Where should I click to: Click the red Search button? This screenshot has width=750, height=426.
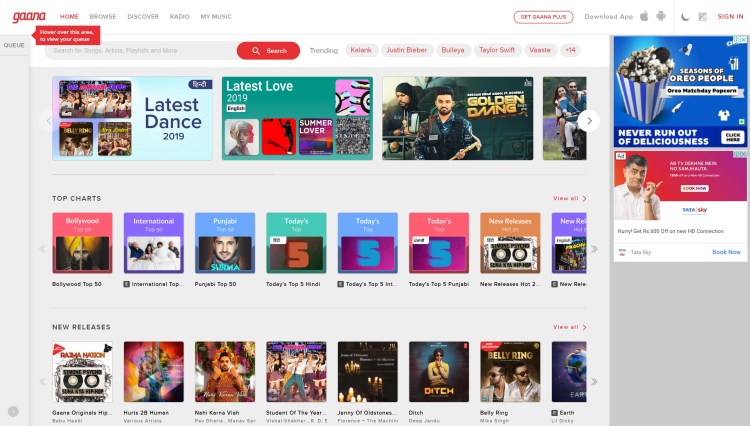tap(268, 51)
